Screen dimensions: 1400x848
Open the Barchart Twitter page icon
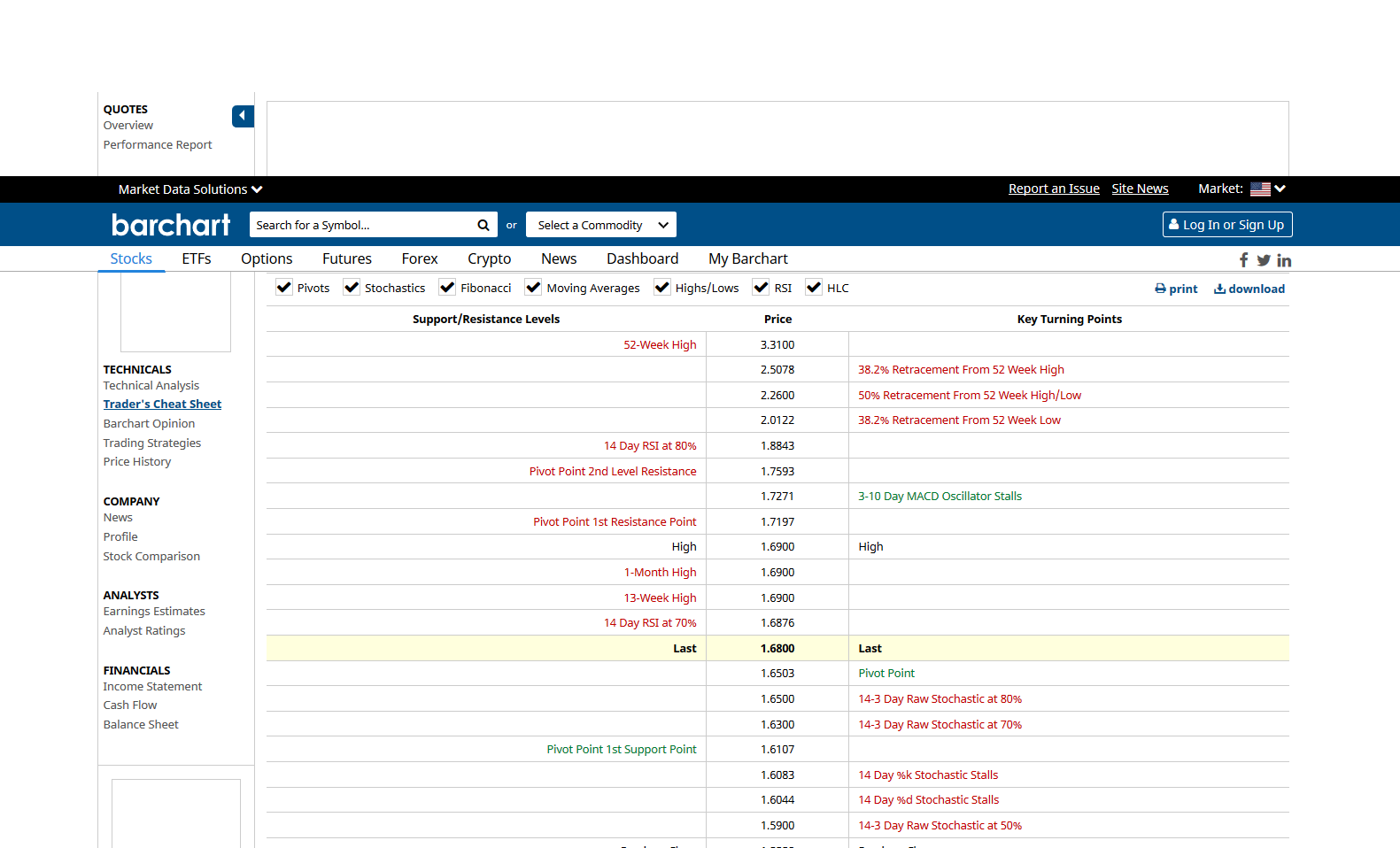(x=1264, y=260)
